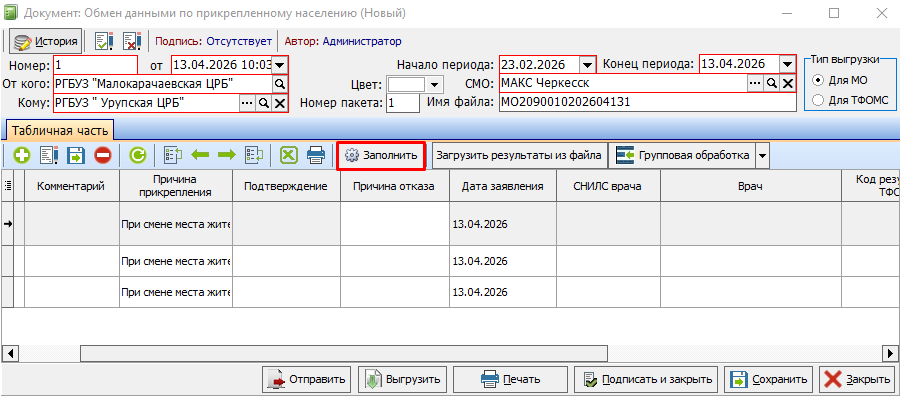901x399 pixels.
Task: Click Подписать и закрыть button
Action: click(x=646, y=379)
